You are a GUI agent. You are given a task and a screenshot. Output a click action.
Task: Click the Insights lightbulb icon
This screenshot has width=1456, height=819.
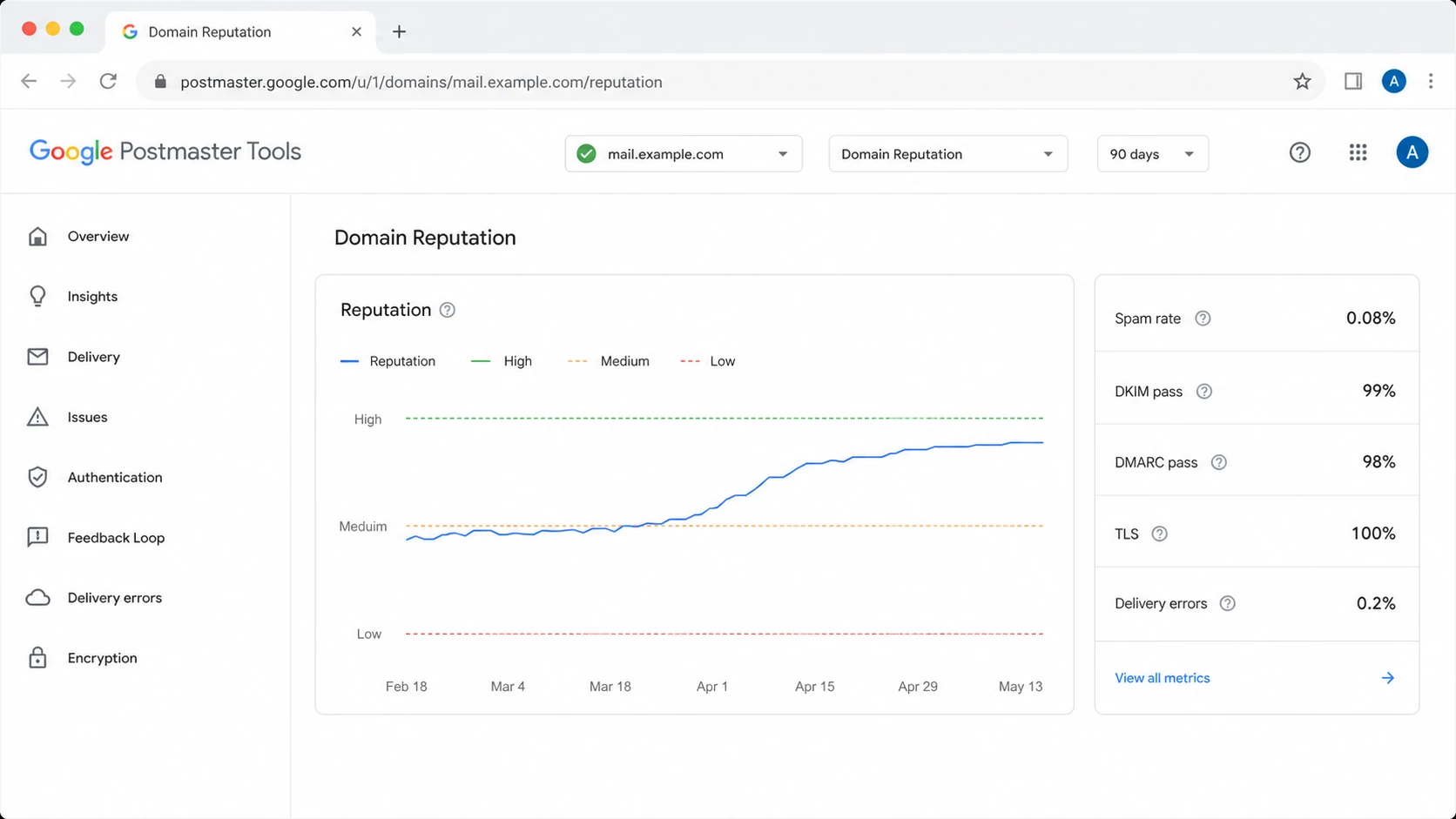tap(37, 296)
